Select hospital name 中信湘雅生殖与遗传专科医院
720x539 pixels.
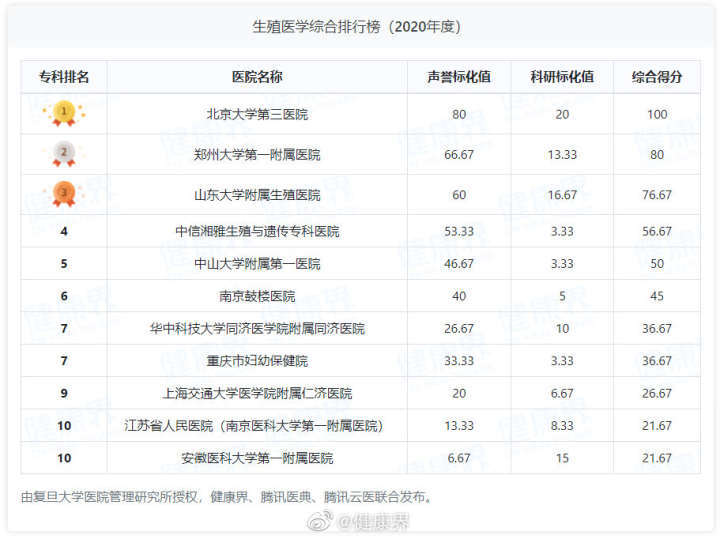[257, 231]
